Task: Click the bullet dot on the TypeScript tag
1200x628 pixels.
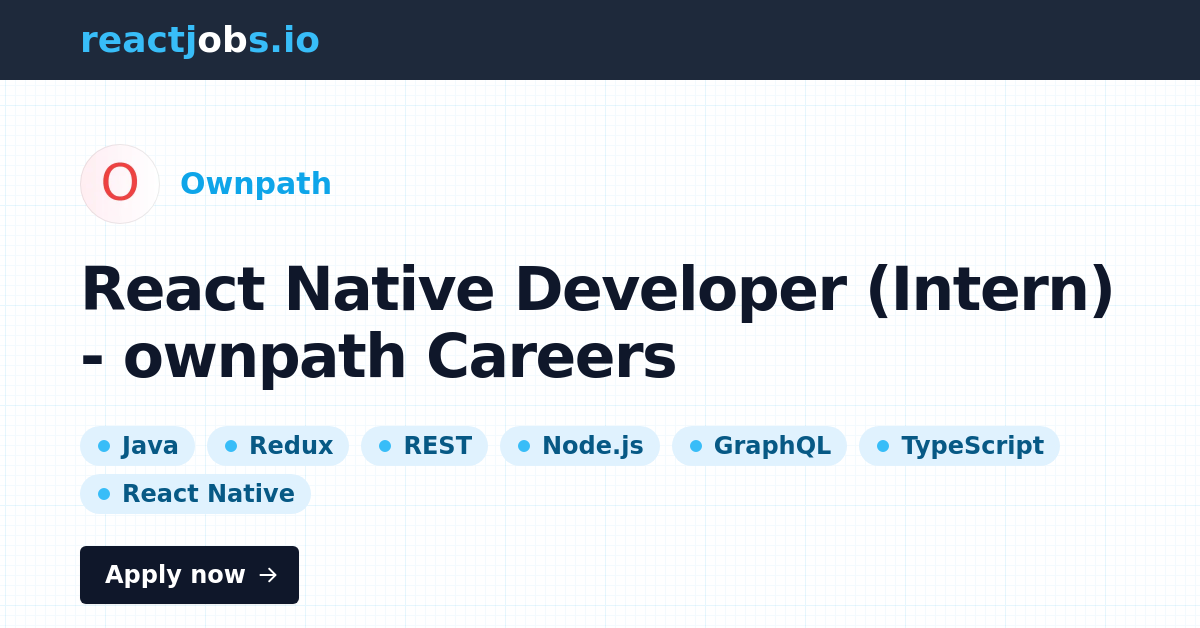Action: 884,445
